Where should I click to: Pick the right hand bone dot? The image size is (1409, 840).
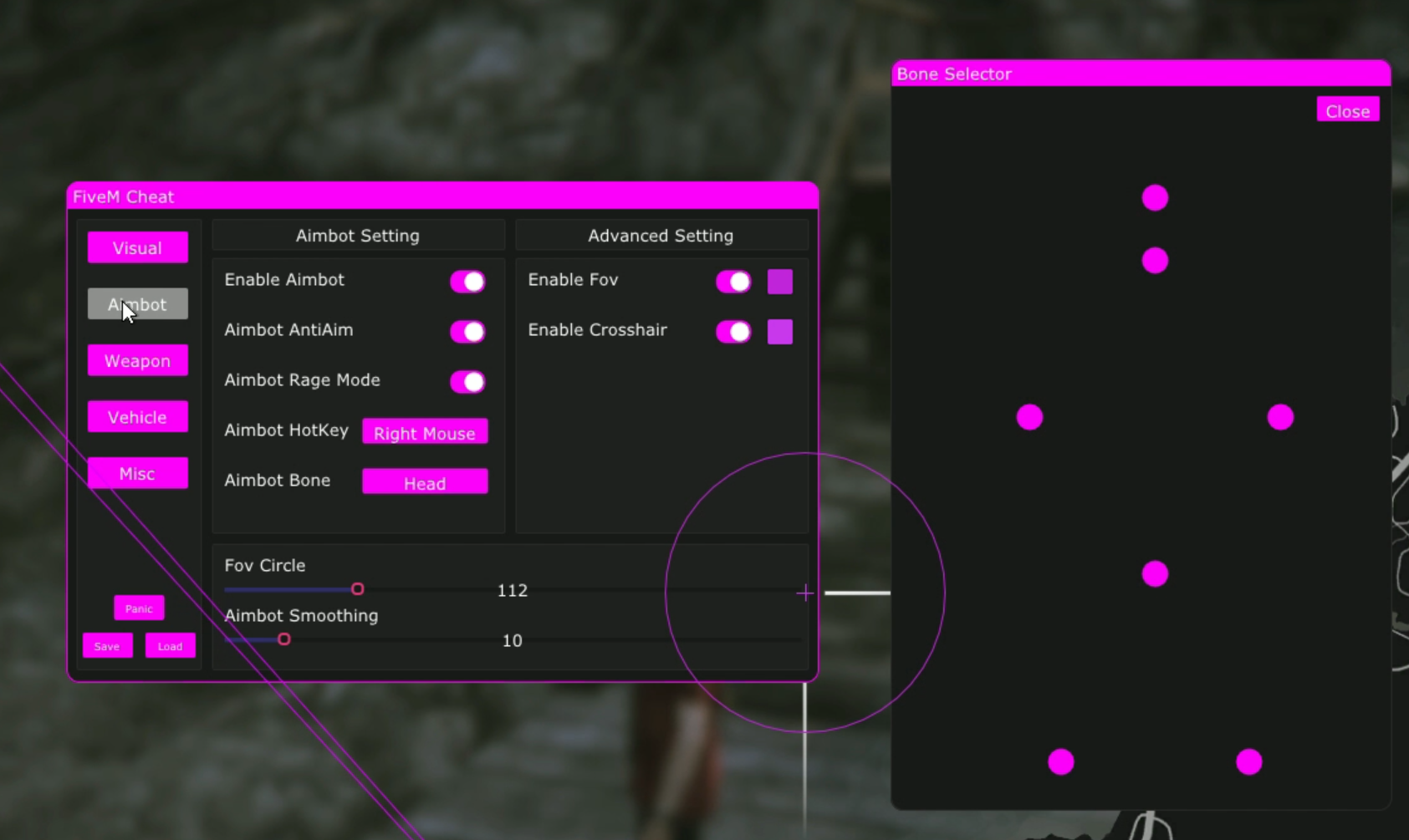1280,417
